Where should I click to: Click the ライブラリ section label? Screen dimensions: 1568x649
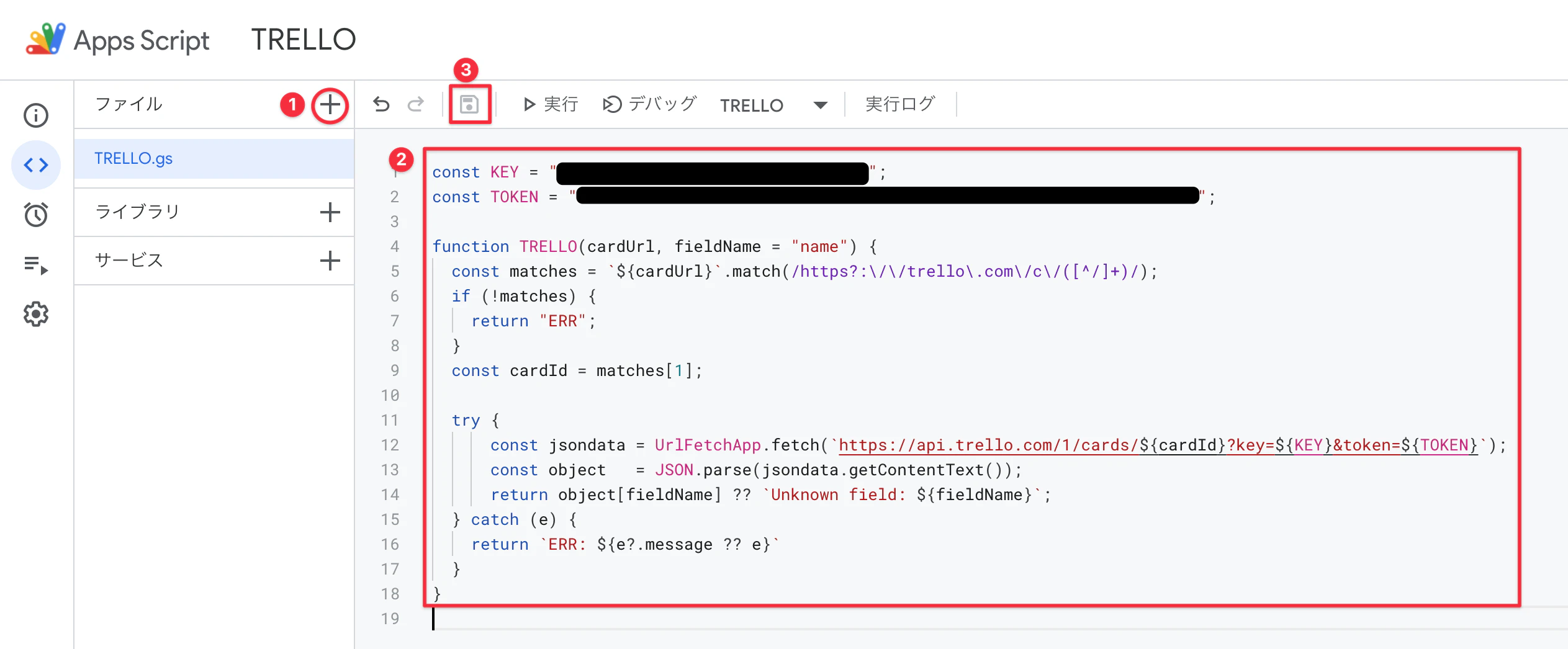point(137,212)
